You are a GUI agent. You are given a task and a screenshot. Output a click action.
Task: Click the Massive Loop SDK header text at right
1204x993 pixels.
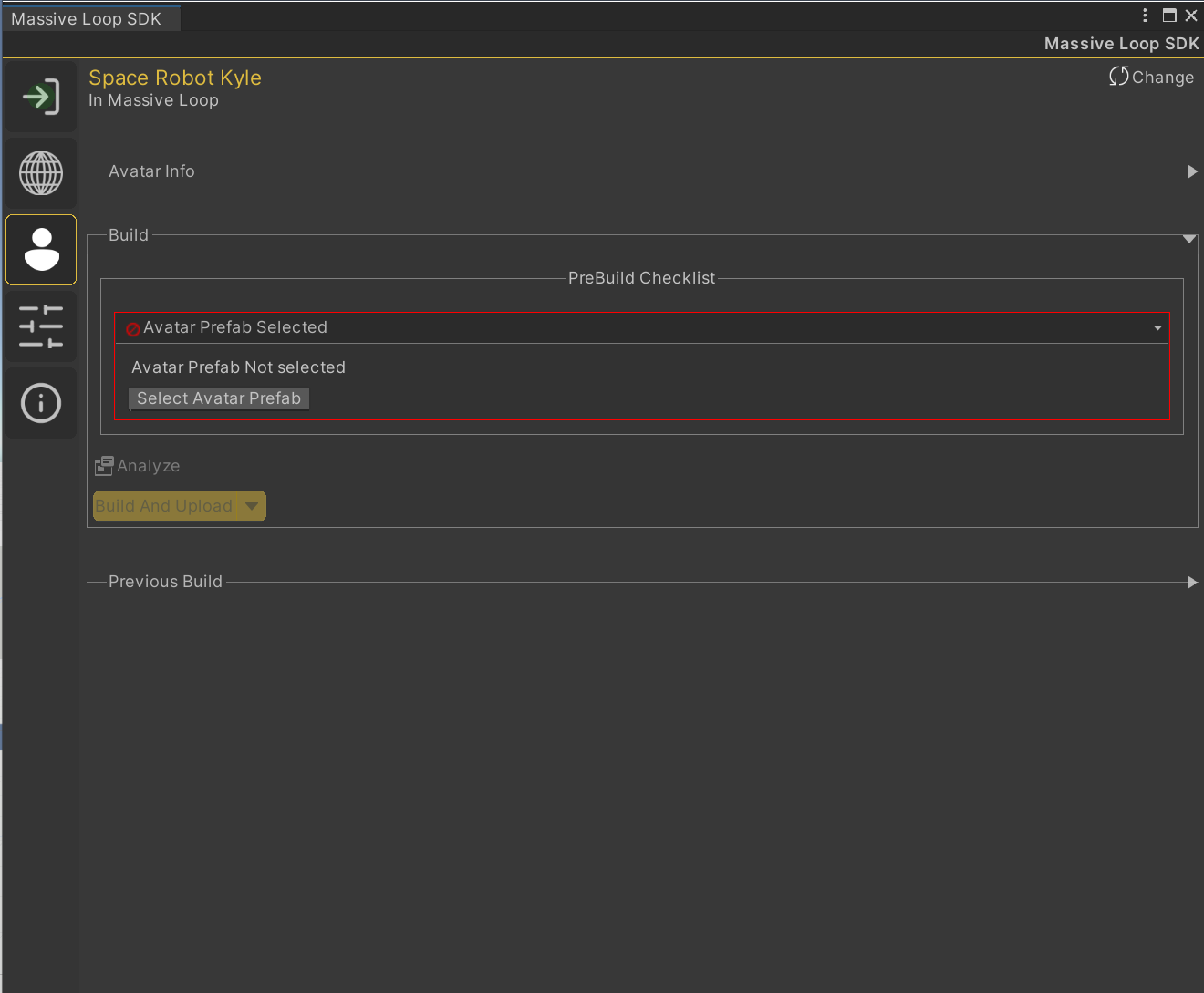click(1121, 44)
